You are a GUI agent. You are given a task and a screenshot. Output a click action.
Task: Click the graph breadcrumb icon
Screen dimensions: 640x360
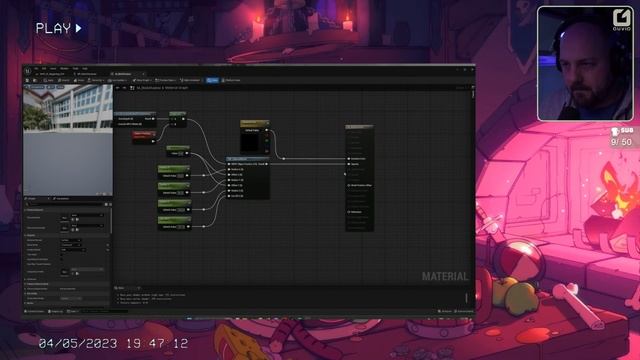[131, 88]
